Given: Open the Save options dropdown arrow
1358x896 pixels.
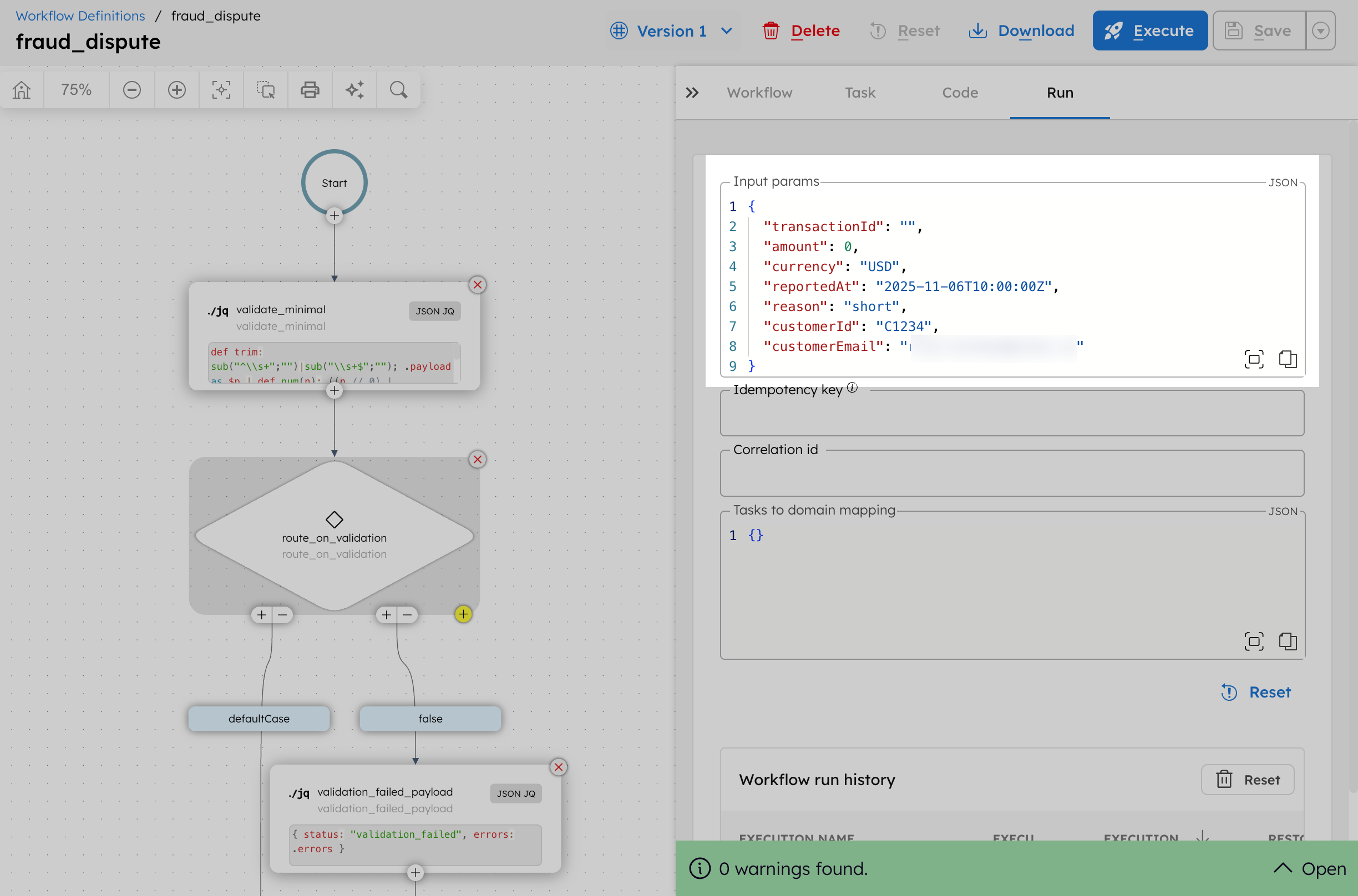Looking at the screenshot, I should point(1321,30).
